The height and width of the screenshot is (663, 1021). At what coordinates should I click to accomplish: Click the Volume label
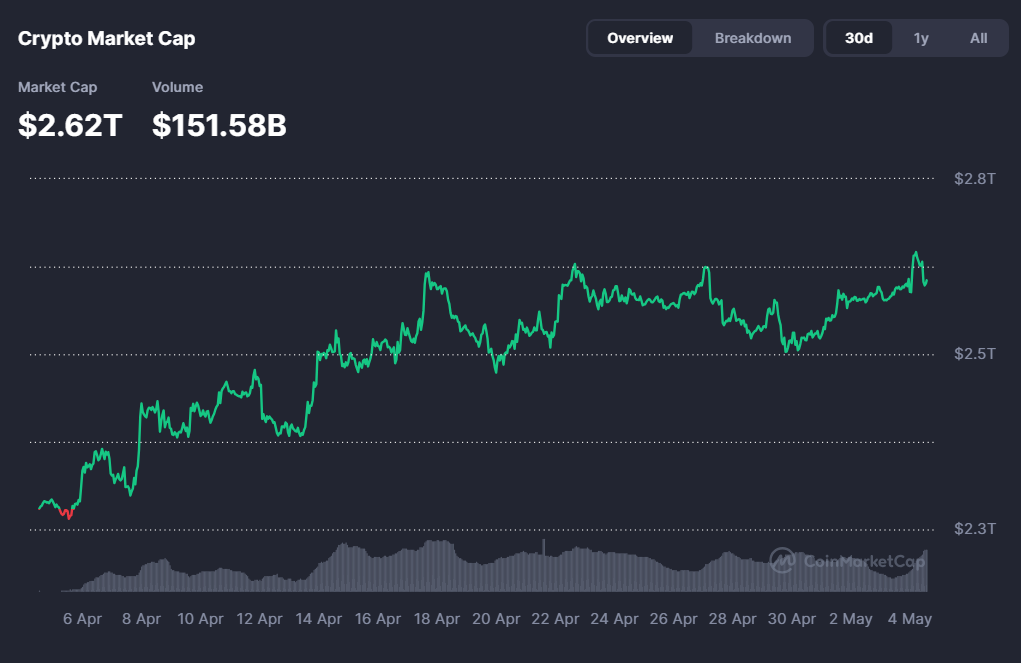(x=177, y=87)
